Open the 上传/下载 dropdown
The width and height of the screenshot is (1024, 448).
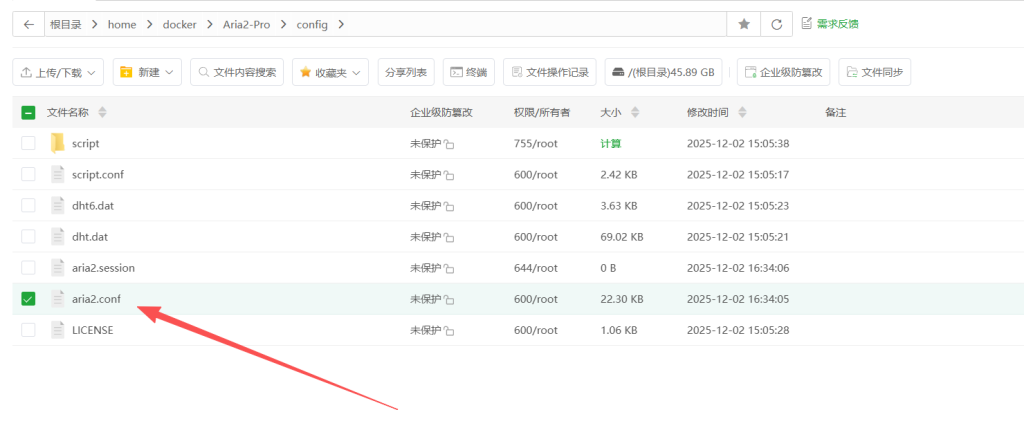tap(58, 72)
